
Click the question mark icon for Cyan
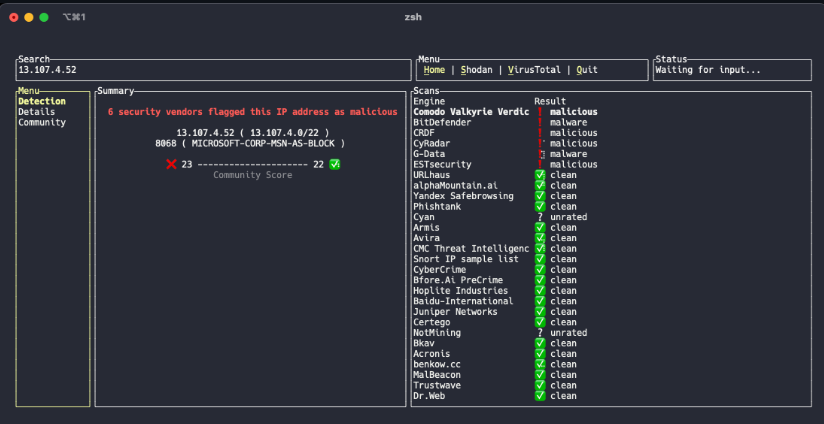click(540, 217)
